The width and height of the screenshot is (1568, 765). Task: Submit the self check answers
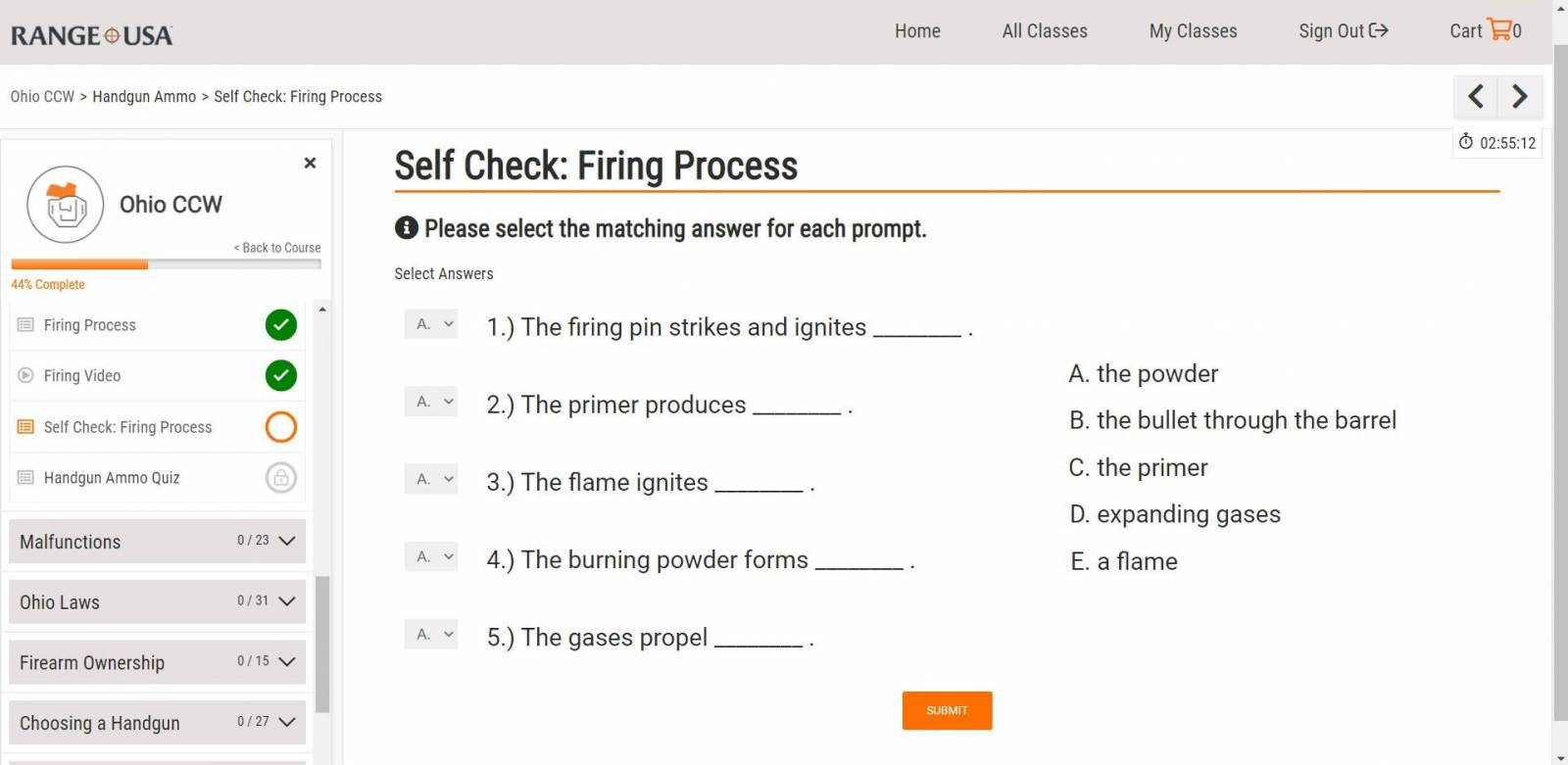pos(947,710)
